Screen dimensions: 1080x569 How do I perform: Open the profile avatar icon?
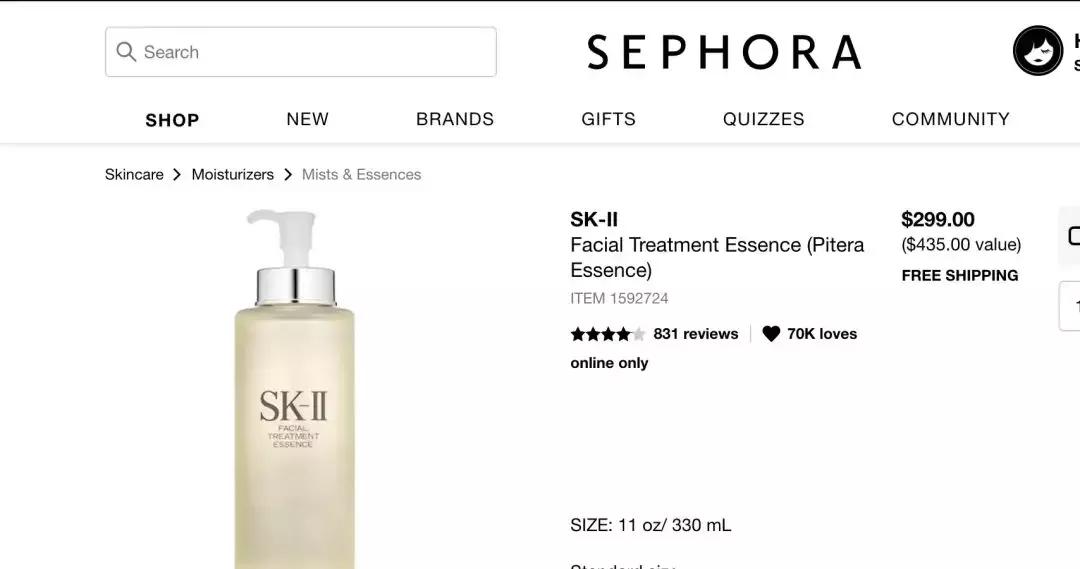pyautogui.click(x=1037, y=50)
